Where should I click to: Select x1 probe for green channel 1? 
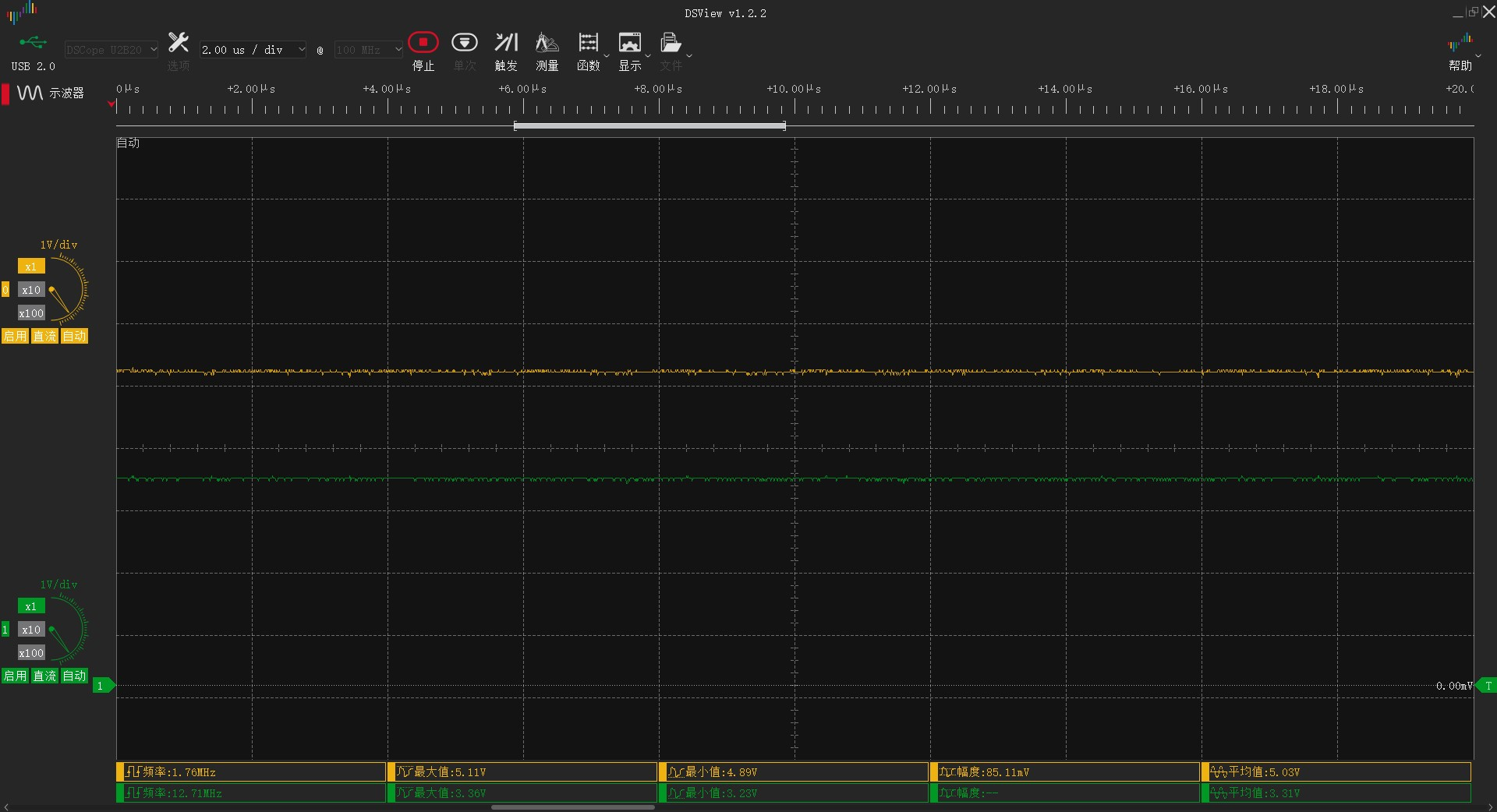pos(31,606)
